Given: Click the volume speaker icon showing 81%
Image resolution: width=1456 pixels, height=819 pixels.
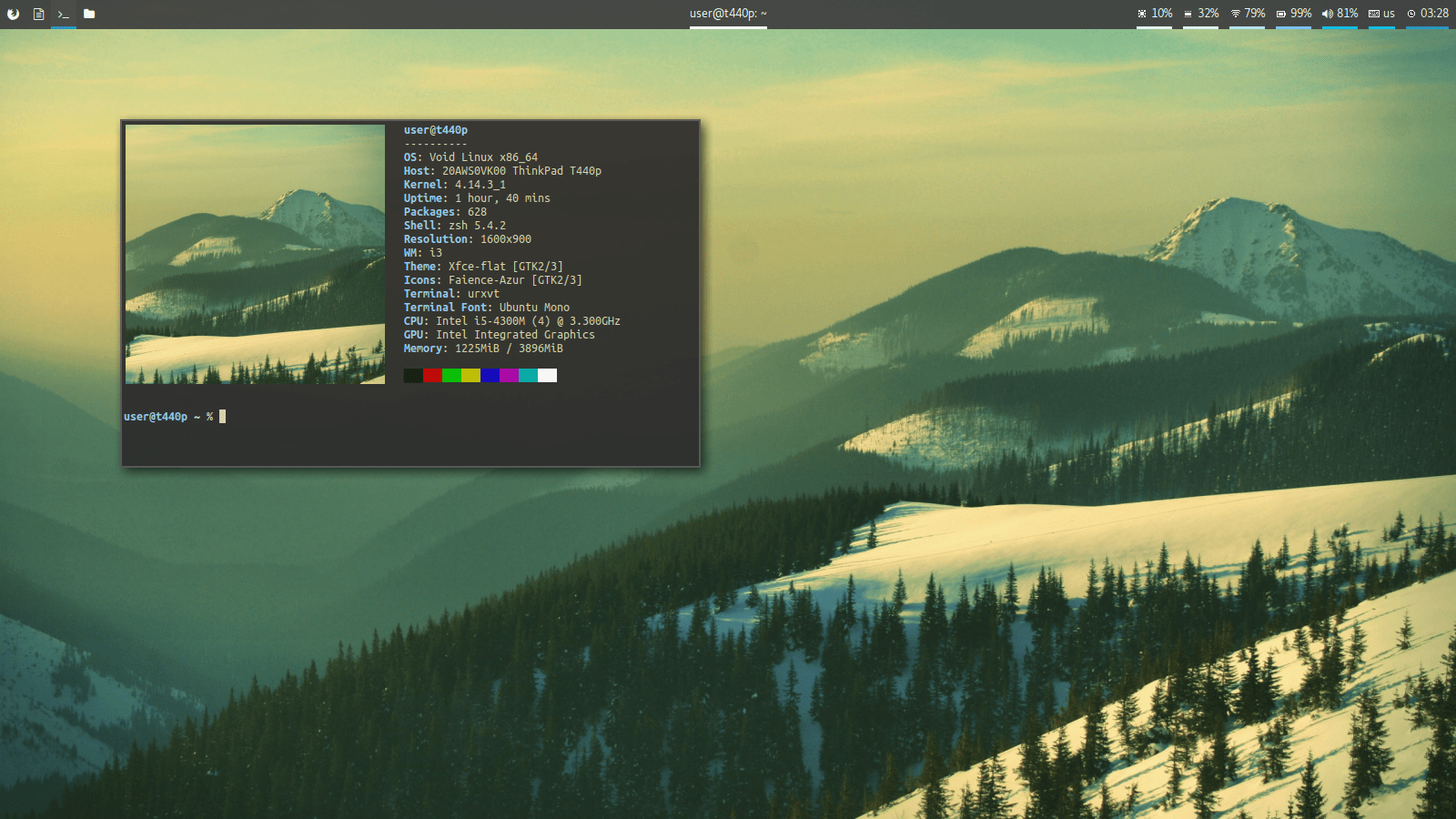Looking at the screenshot, I should click(1328, 14).
